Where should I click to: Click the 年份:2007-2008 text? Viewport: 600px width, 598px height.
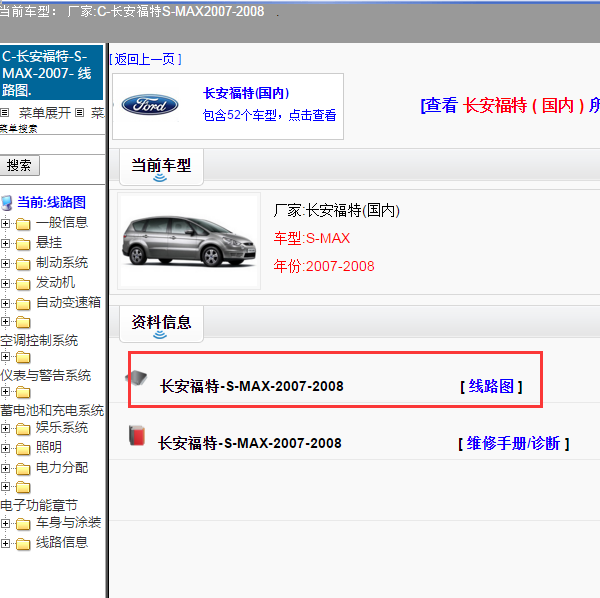(324, 266)
